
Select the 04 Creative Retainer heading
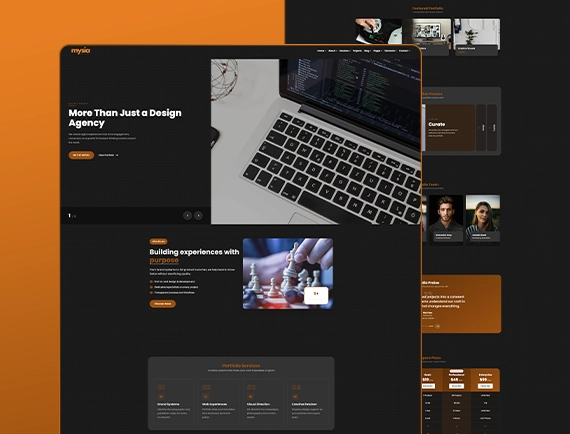[x=304, y=404]
